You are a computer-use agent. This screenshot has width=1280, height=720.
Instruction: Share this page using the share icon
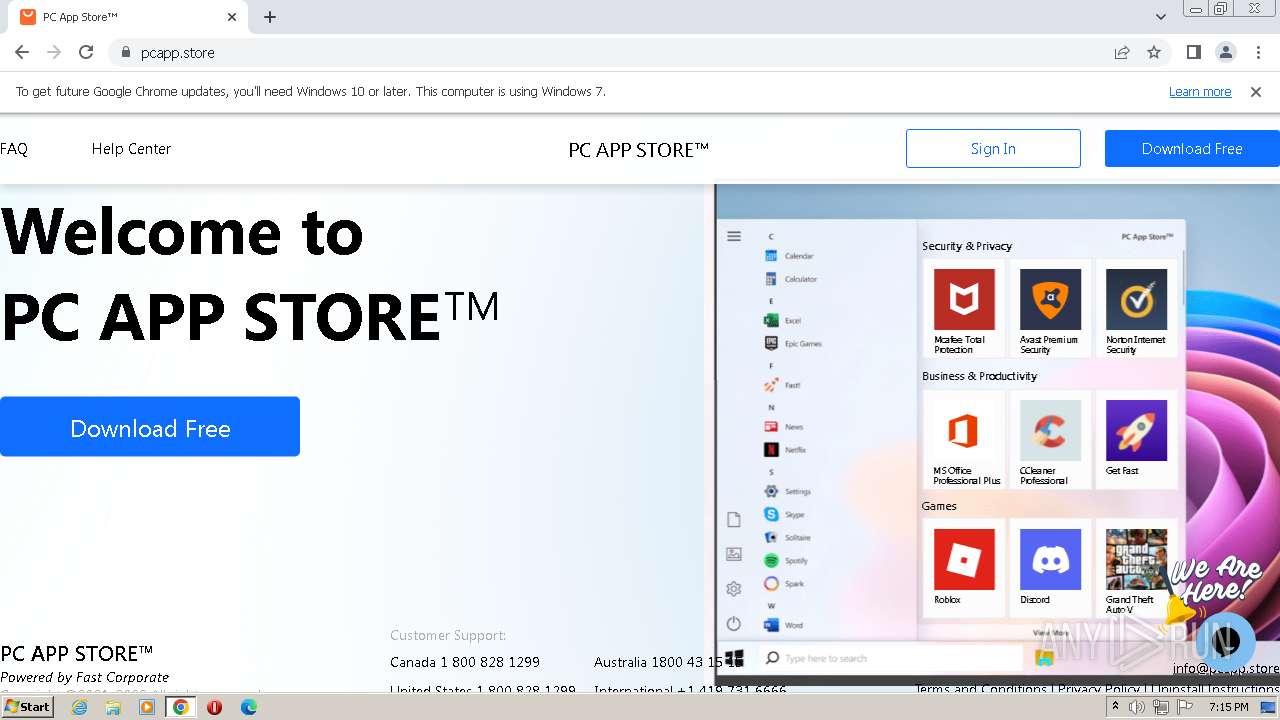[x=1122, y=52]
